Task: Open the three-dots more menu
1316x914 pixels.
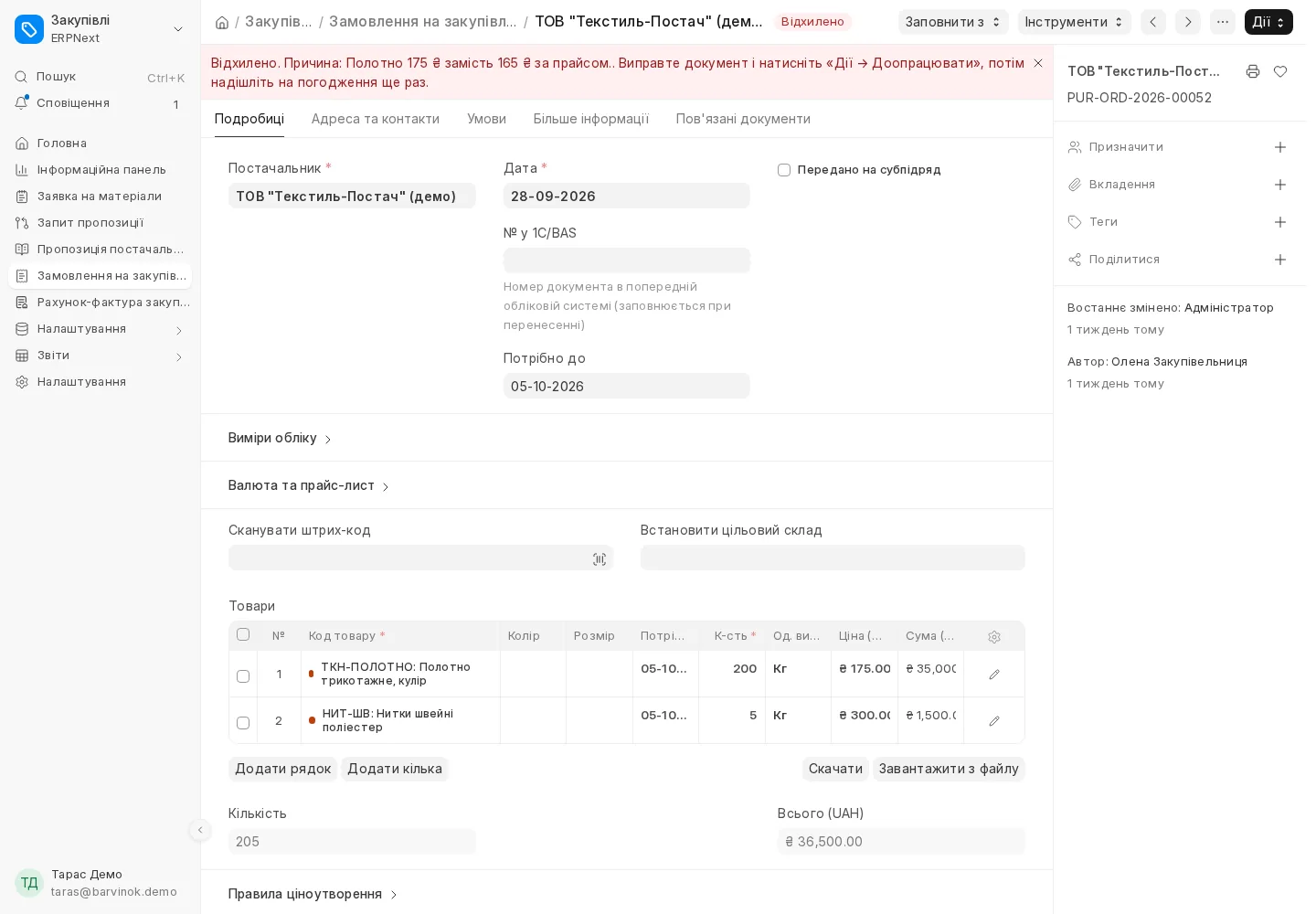Action: [1223, 22]
